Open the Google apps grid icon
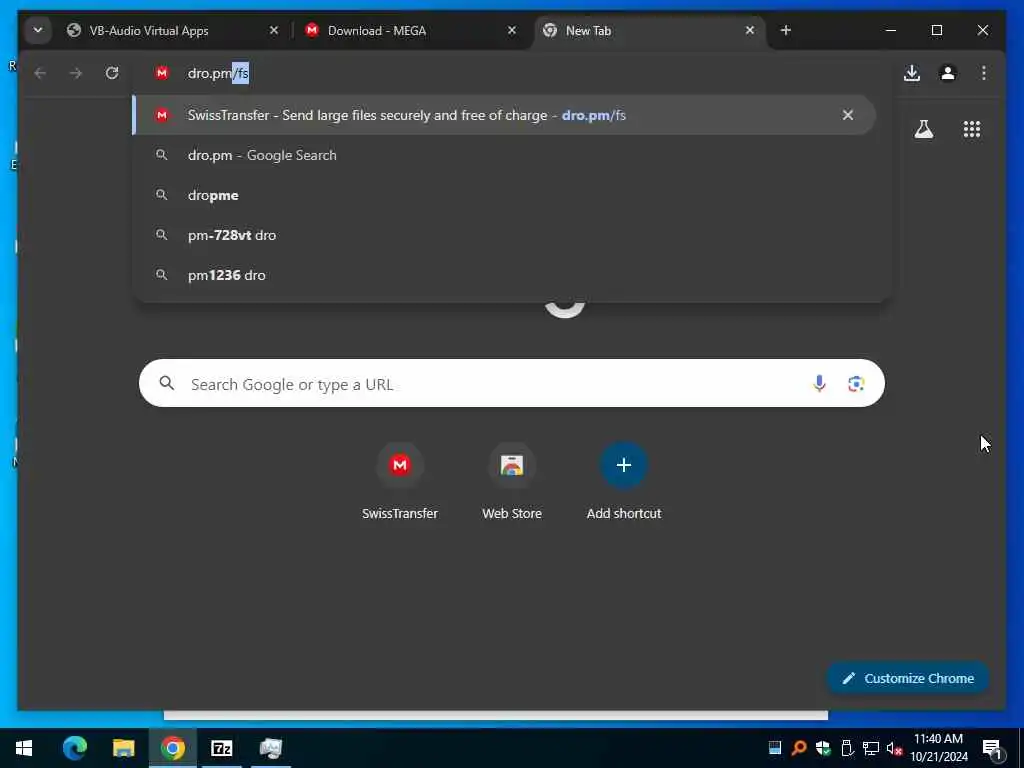 (972, 129)
